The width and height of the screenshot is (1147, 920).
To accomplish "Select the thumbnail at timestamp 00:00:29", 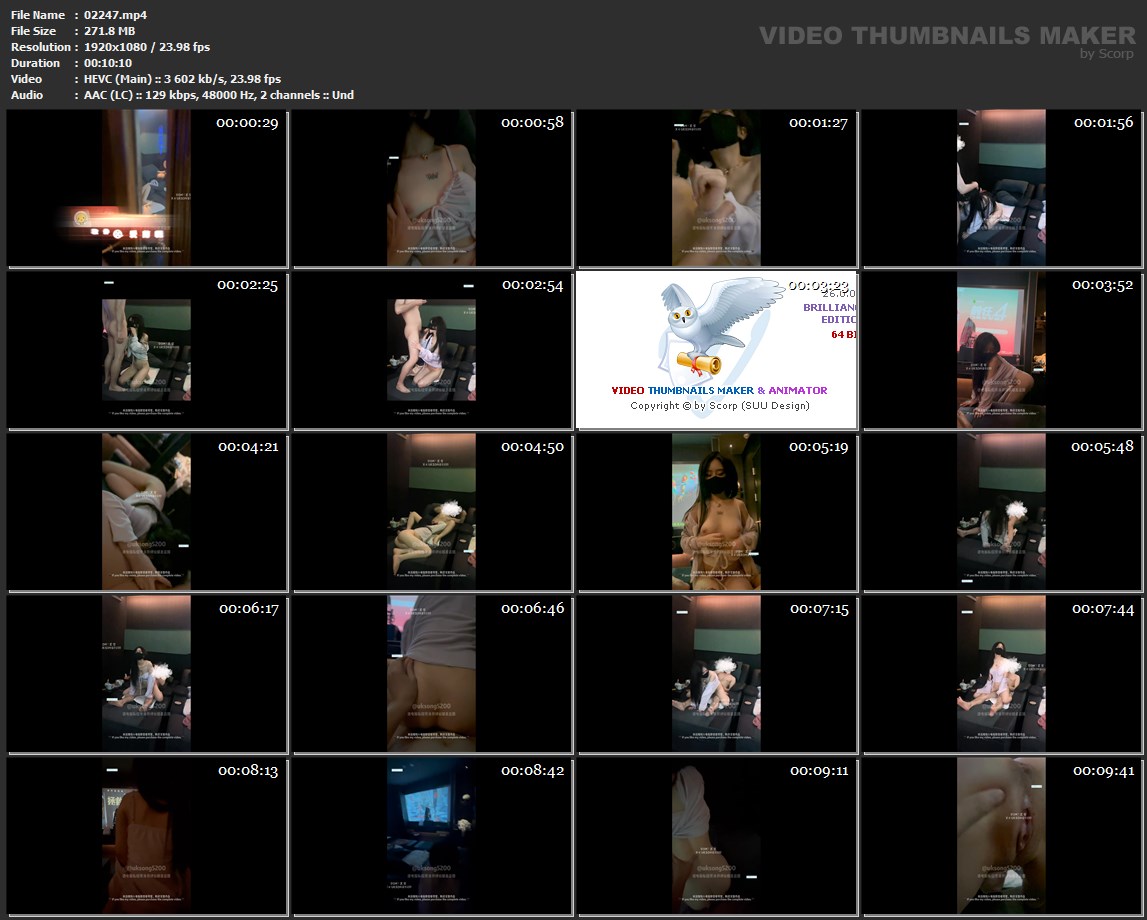I will point(146,189).
